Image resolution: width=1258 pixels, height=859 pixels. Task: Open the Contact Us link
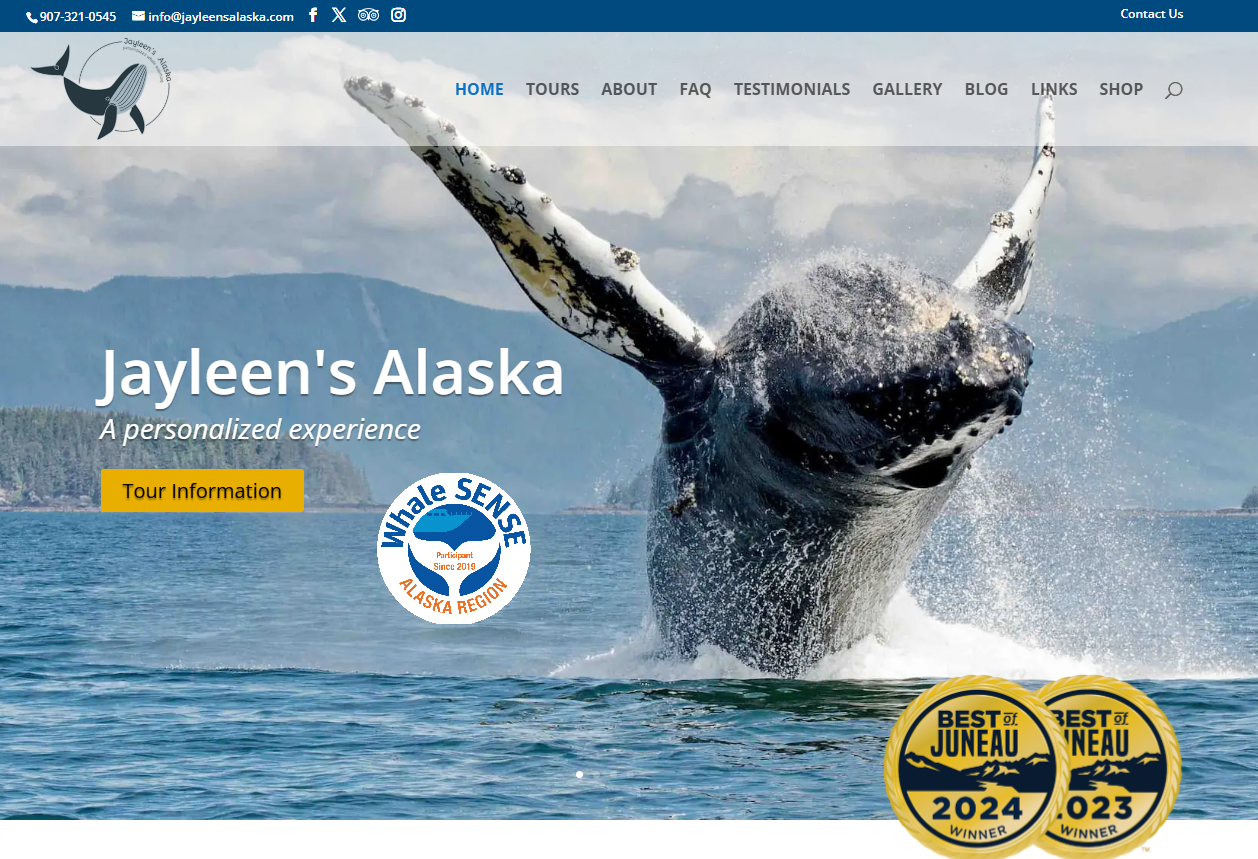tap(1151, 14)
